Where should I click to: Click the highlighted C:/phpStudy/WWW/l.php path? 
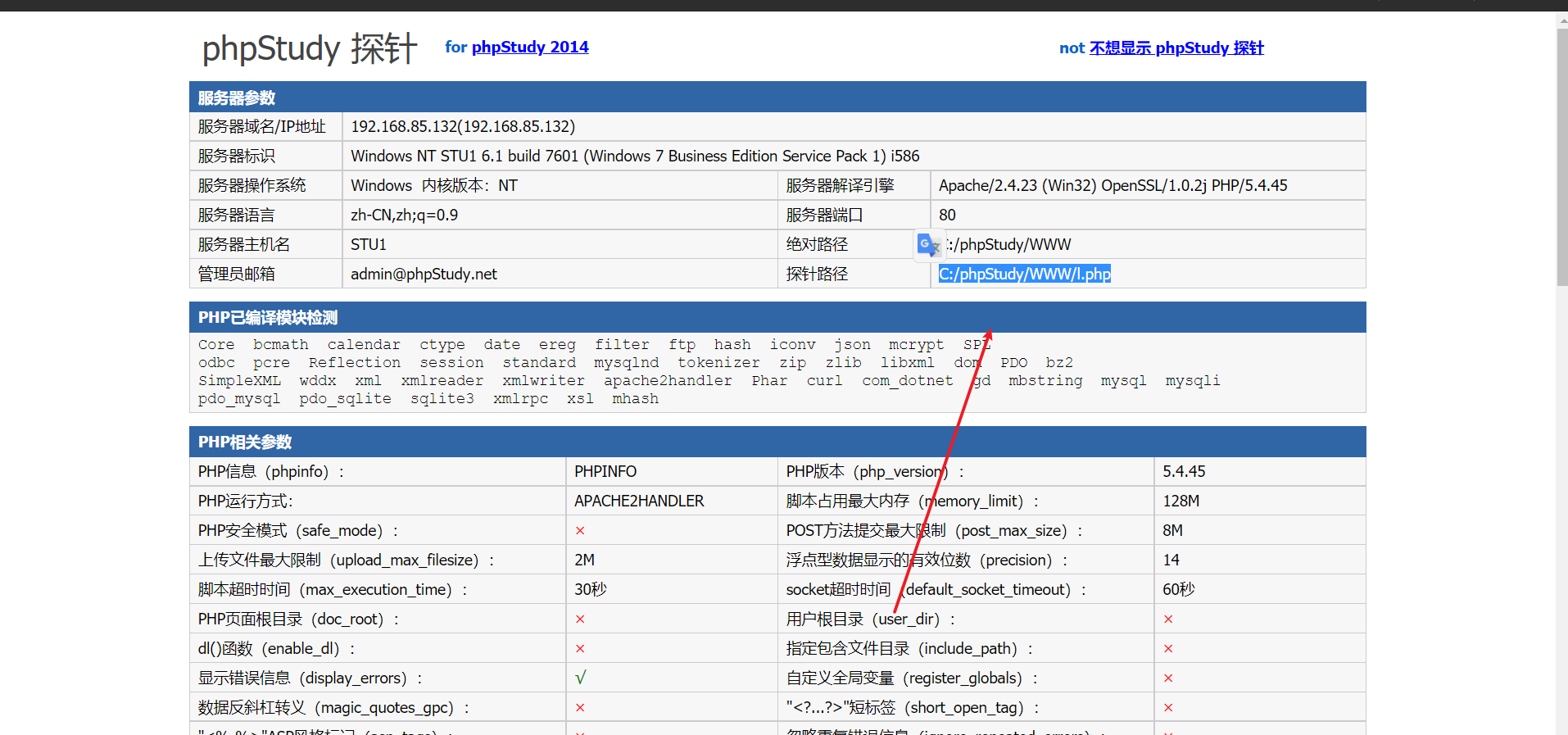[1025, 274]
